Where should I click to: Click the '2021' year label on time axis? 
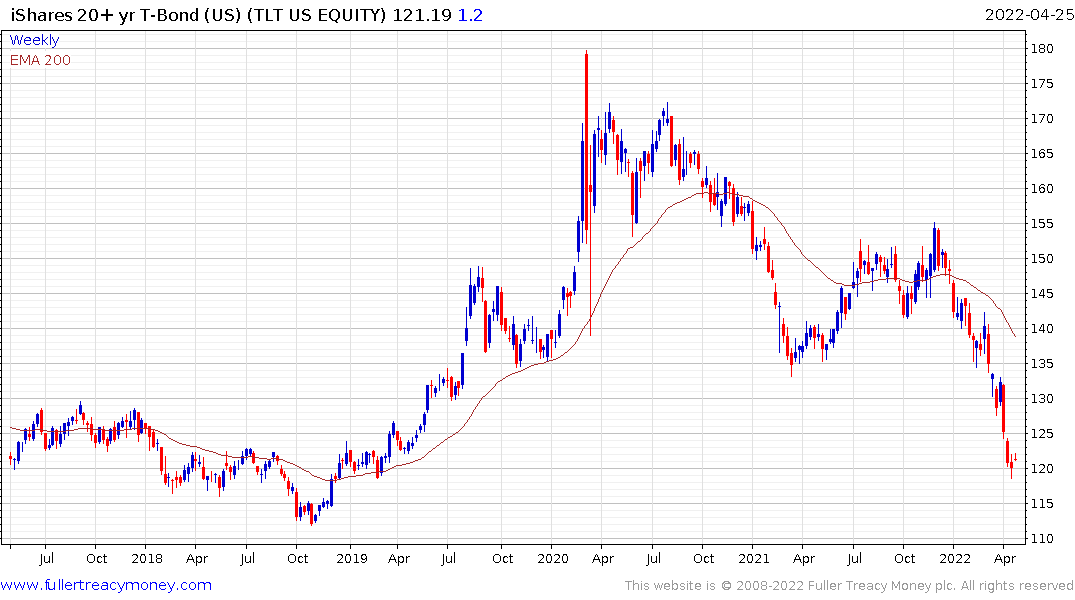click(x=753, y=558)
